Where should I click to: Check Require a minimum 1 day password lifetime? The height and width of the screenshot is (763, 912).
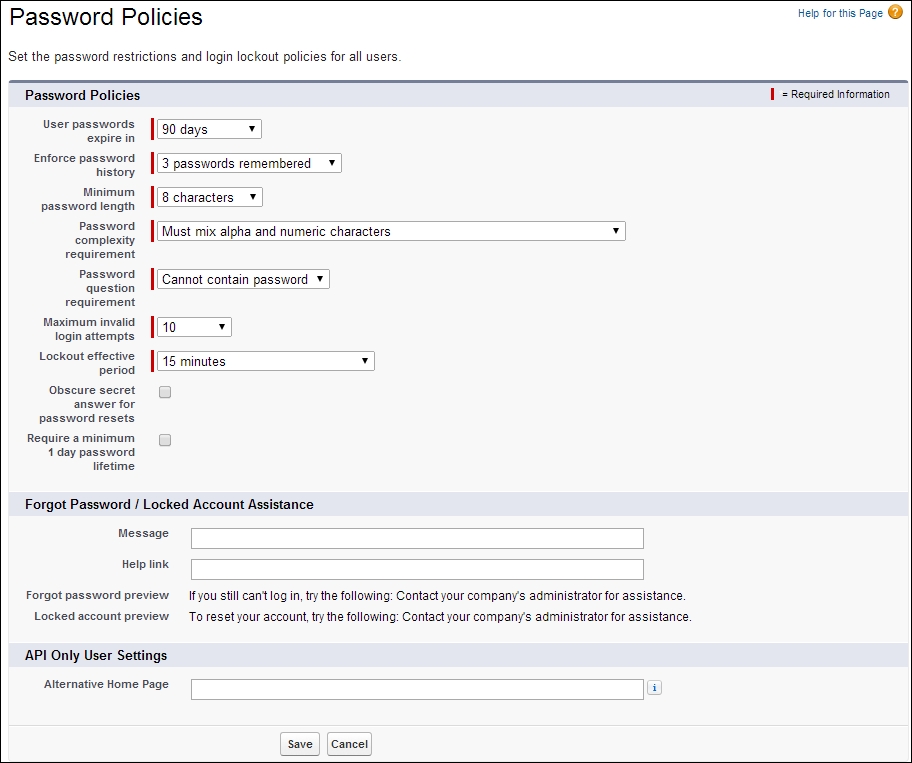coord(165,440)
